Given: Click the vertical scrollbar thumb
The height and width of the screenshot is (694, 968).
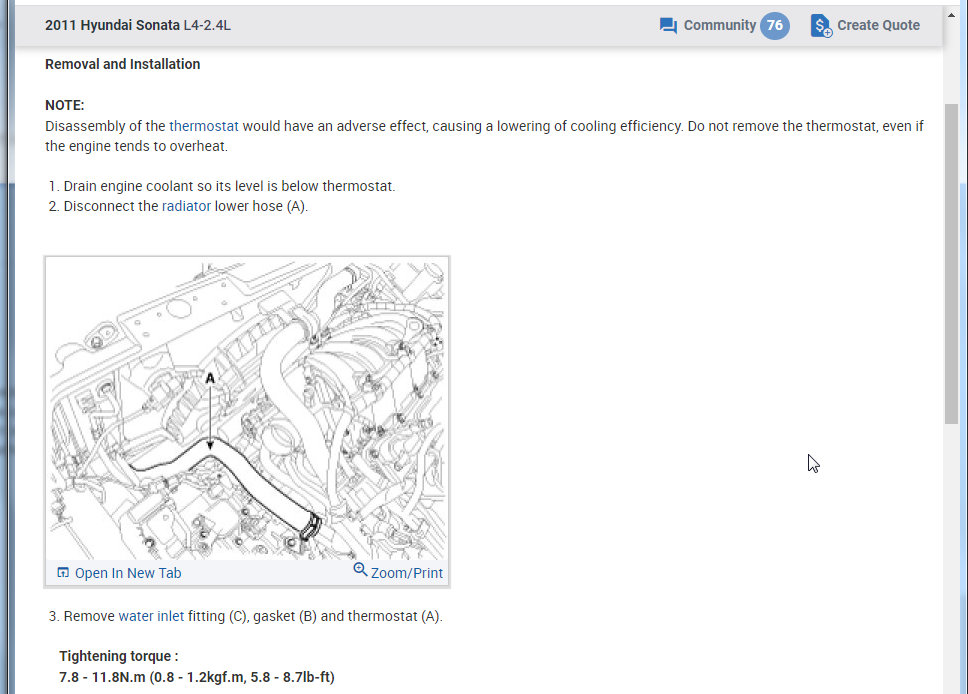Looking at the screenshot, I should (x=951, y=264).
